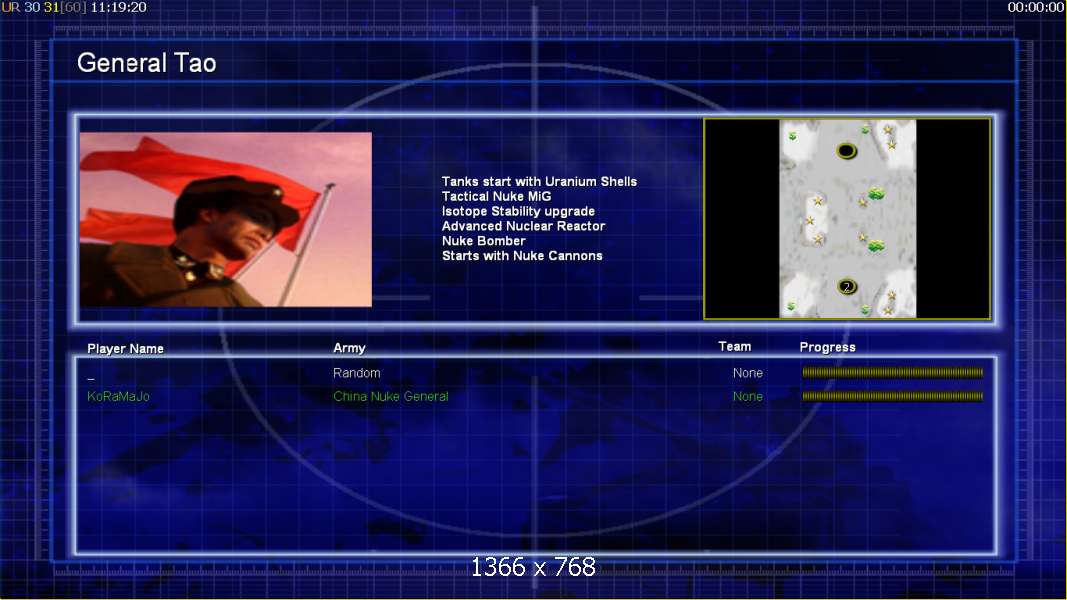Click 'China Nuke General' army entry
The height and width of the screenshot is (600, 1067).
(391, 396)
